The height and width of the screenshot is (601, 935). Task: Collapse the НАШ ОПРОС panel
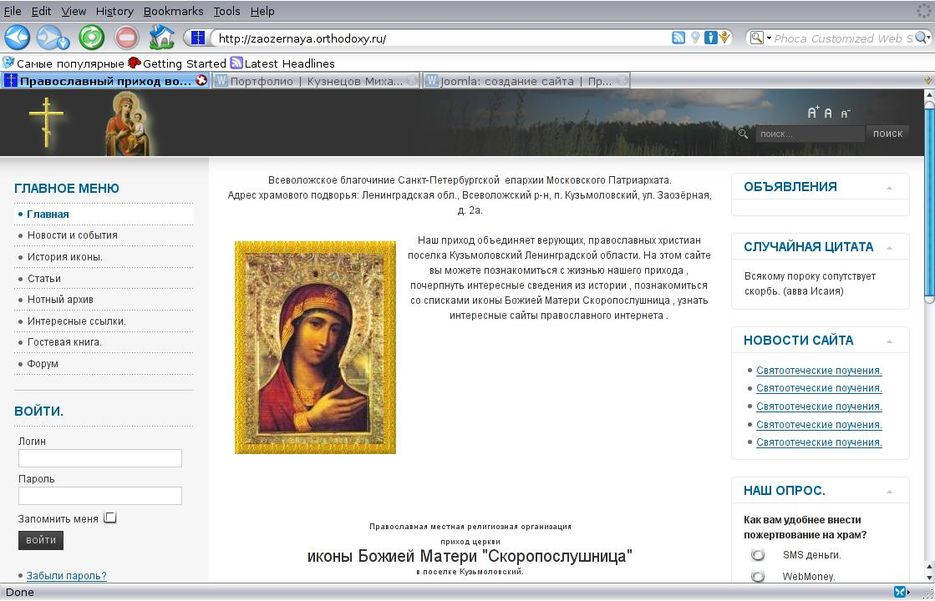(x=889, y=490)
